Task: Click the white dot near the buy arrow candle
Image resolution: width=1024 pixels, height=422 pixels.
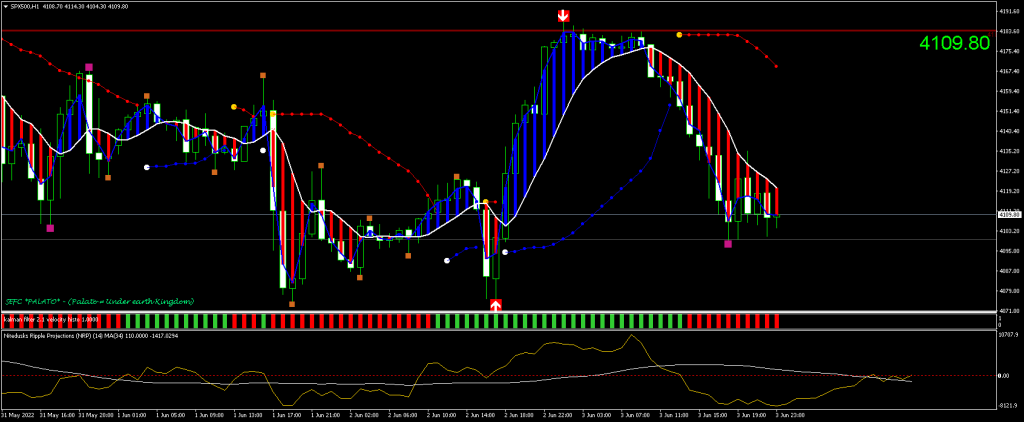Action: click(505, 252)
